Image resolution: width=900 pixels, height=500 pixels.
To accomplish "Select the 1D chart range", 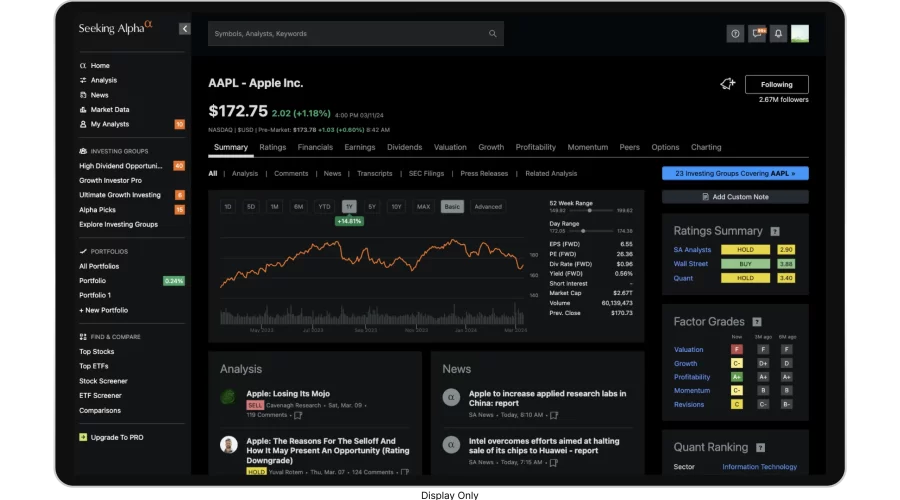I will click(x=228, y=207).
